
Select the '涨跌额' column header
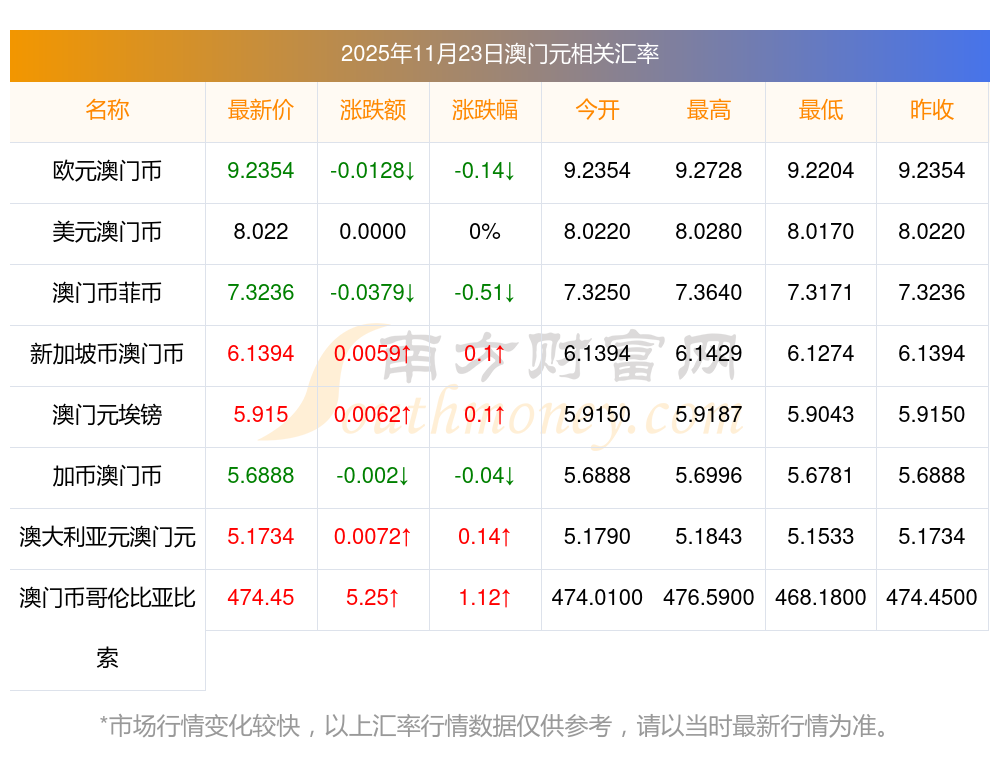pyautogui.click(x=372, y=110)
